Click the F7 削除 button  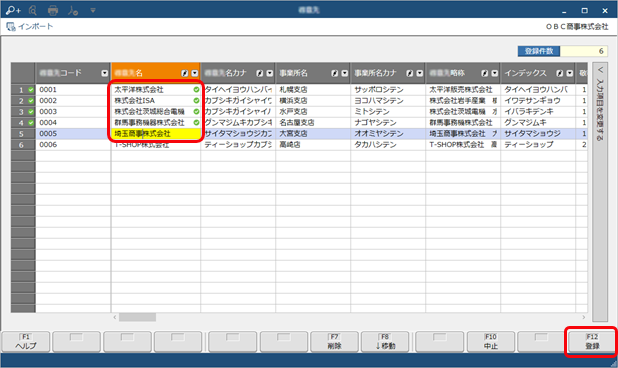click(334, 342)
